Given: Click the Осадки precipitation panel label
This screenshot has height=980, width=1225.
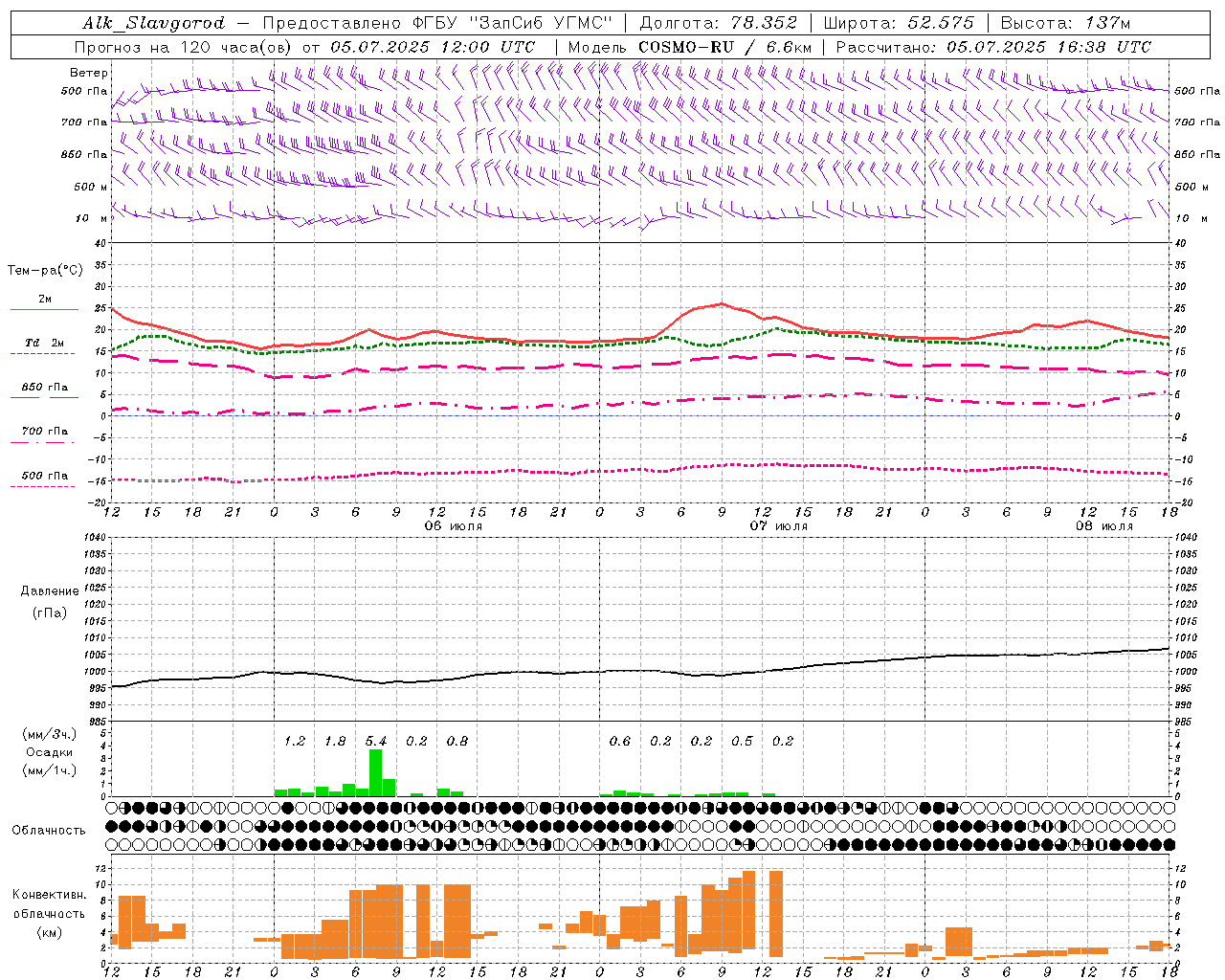Looking at the screenshot, I should pyautogui.click(x=49, y=752).
